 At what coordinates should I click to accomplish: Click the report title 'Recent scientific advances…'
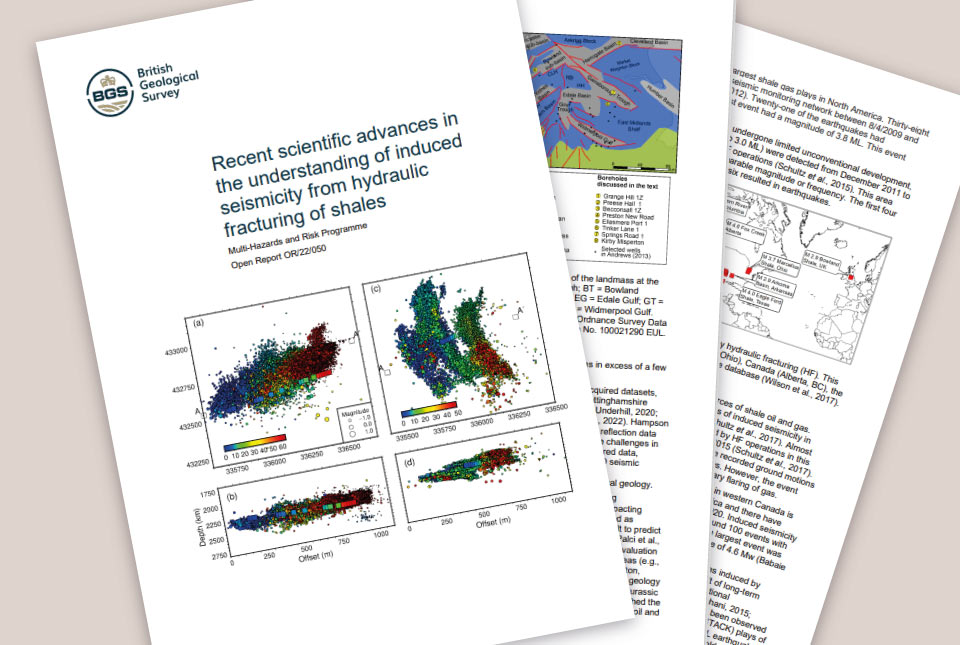coord(335,173)
